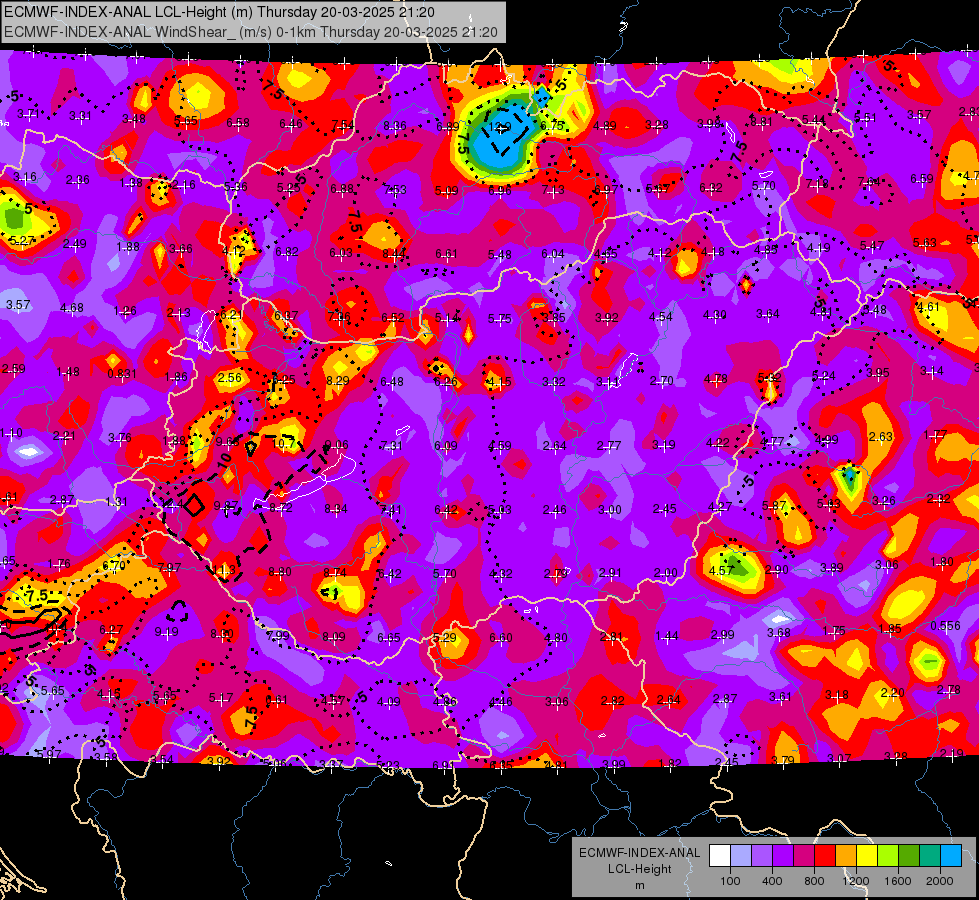979x900 pixels.
Task: Click the yellow legend swatch
Action: 867,856
